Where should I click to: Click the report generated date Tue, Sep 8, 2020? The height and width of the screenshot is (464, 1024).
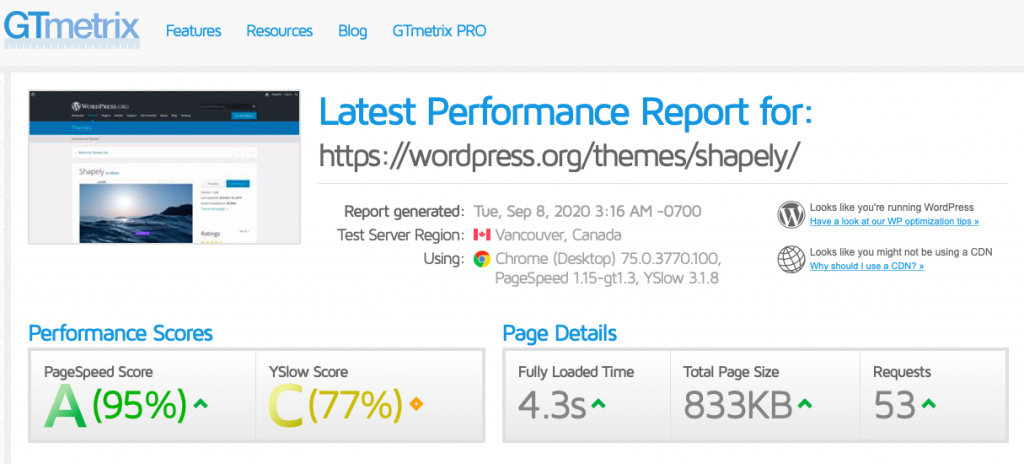pos(588,212)
